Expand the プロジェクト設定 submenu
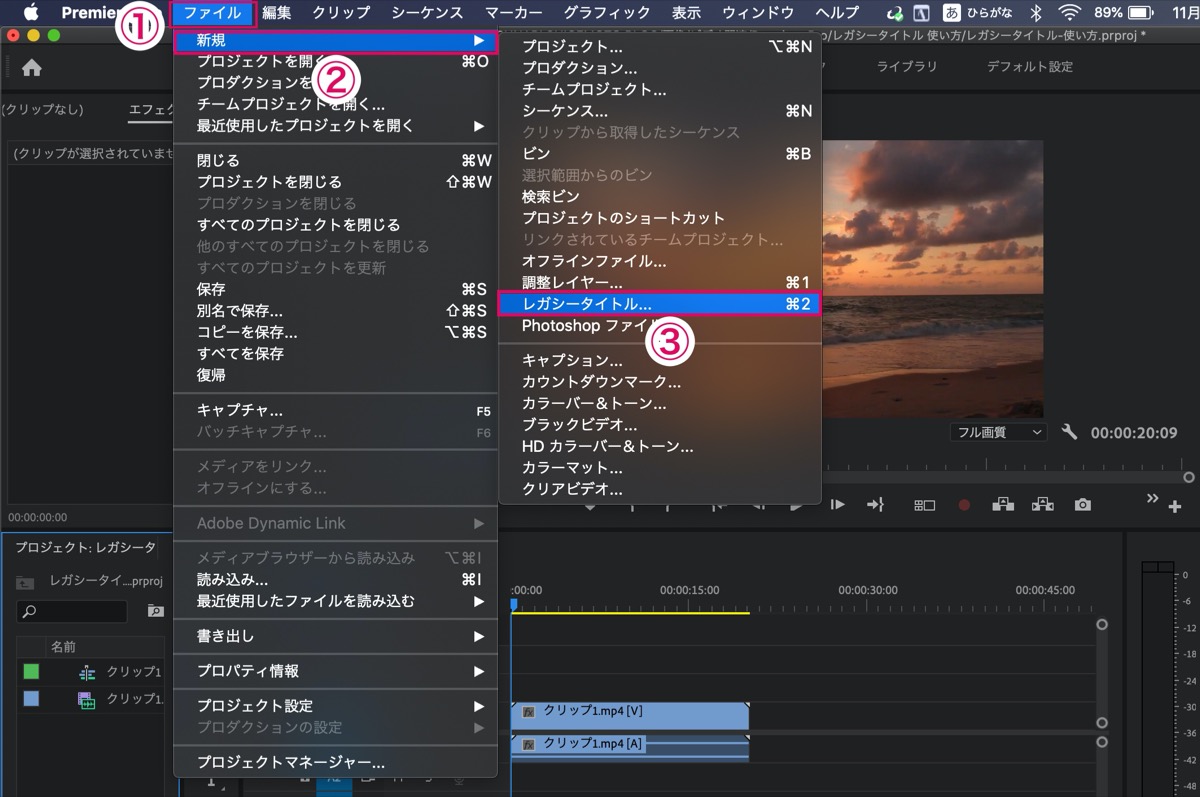The image size is (1200, 797). tap(336, 706)
